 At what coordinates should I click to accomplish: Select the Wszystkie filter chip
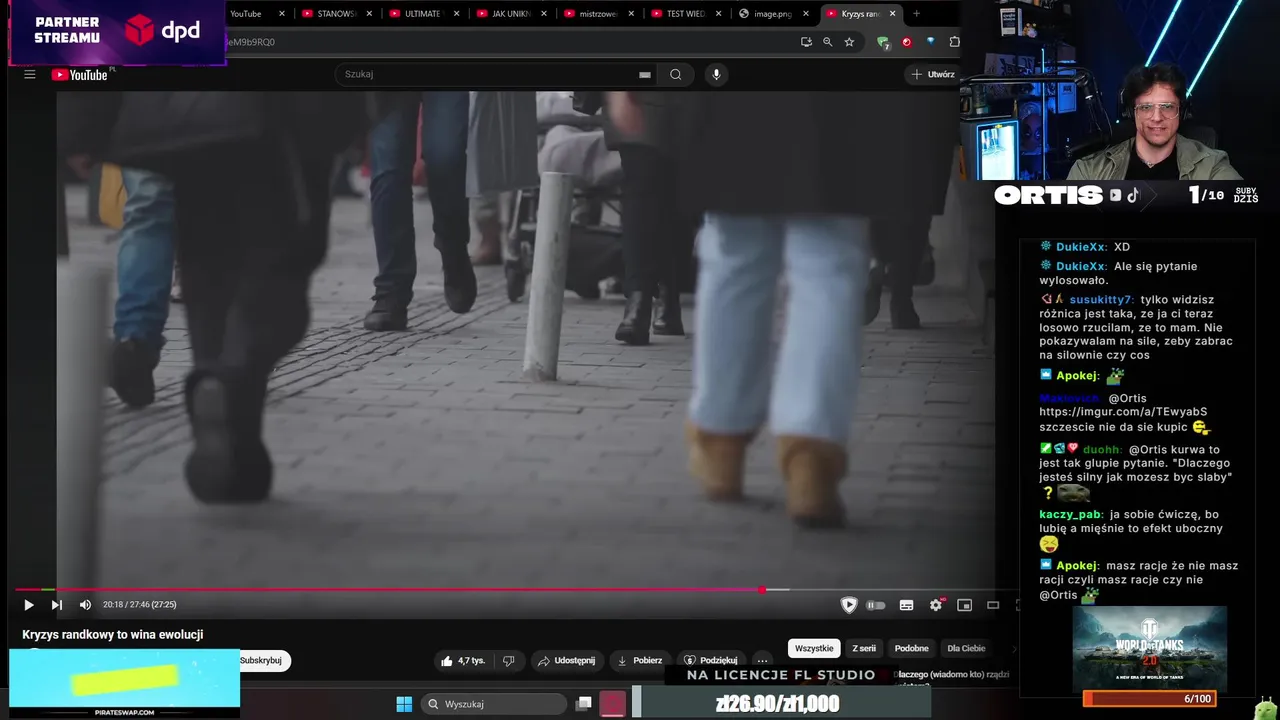[814, 648]
